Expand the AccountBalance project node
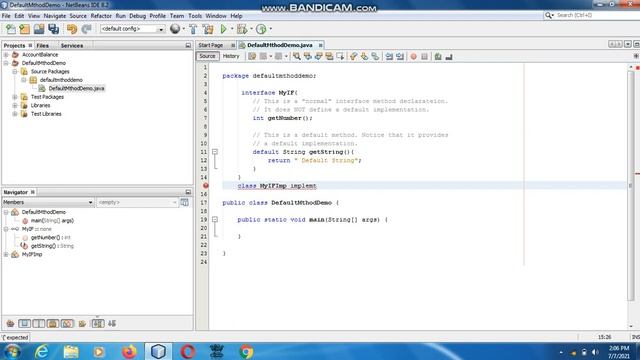Viewport: 640px width, 360px height. coord(6,55)
